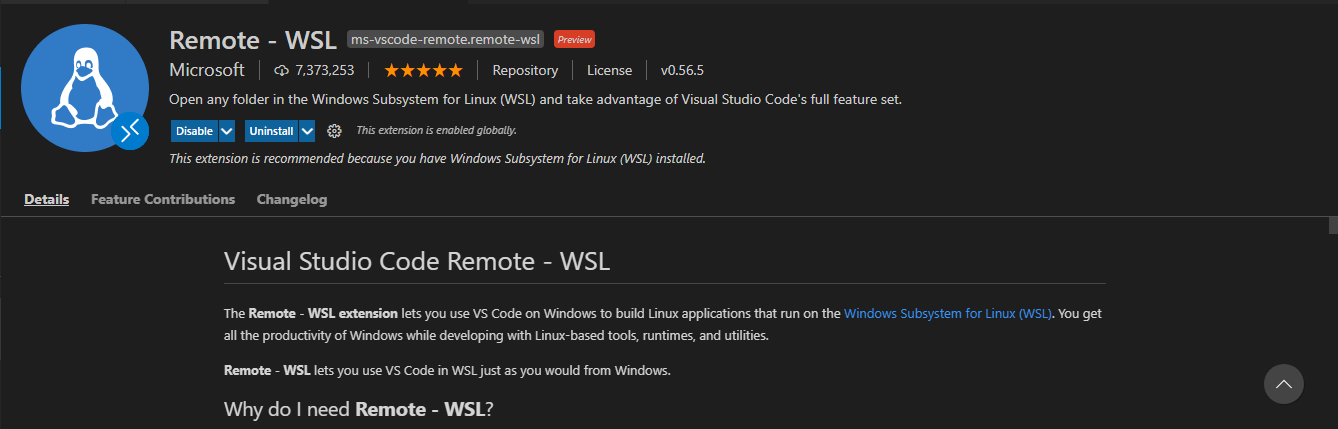Screen dimensions: 1338x429
Task: Open the License link
Action: click(609, 70)
